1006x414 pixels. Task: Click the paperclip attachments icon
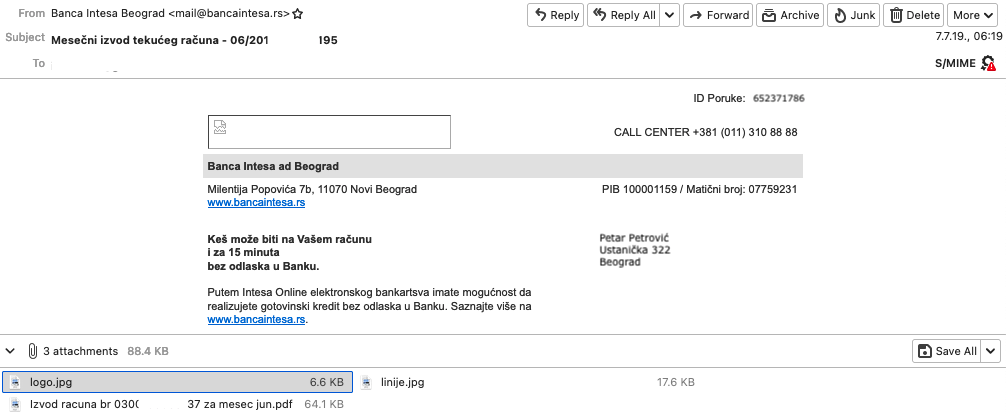coord(33,351)
